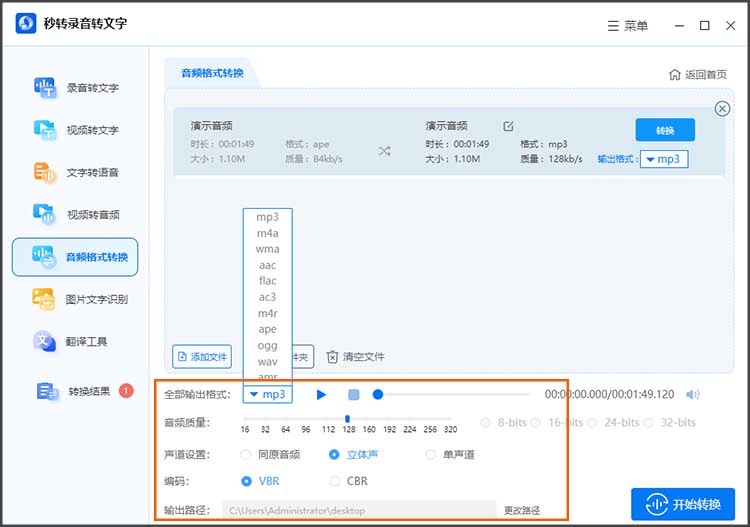Click the 清空文件 trash icon

pos(333,357)
